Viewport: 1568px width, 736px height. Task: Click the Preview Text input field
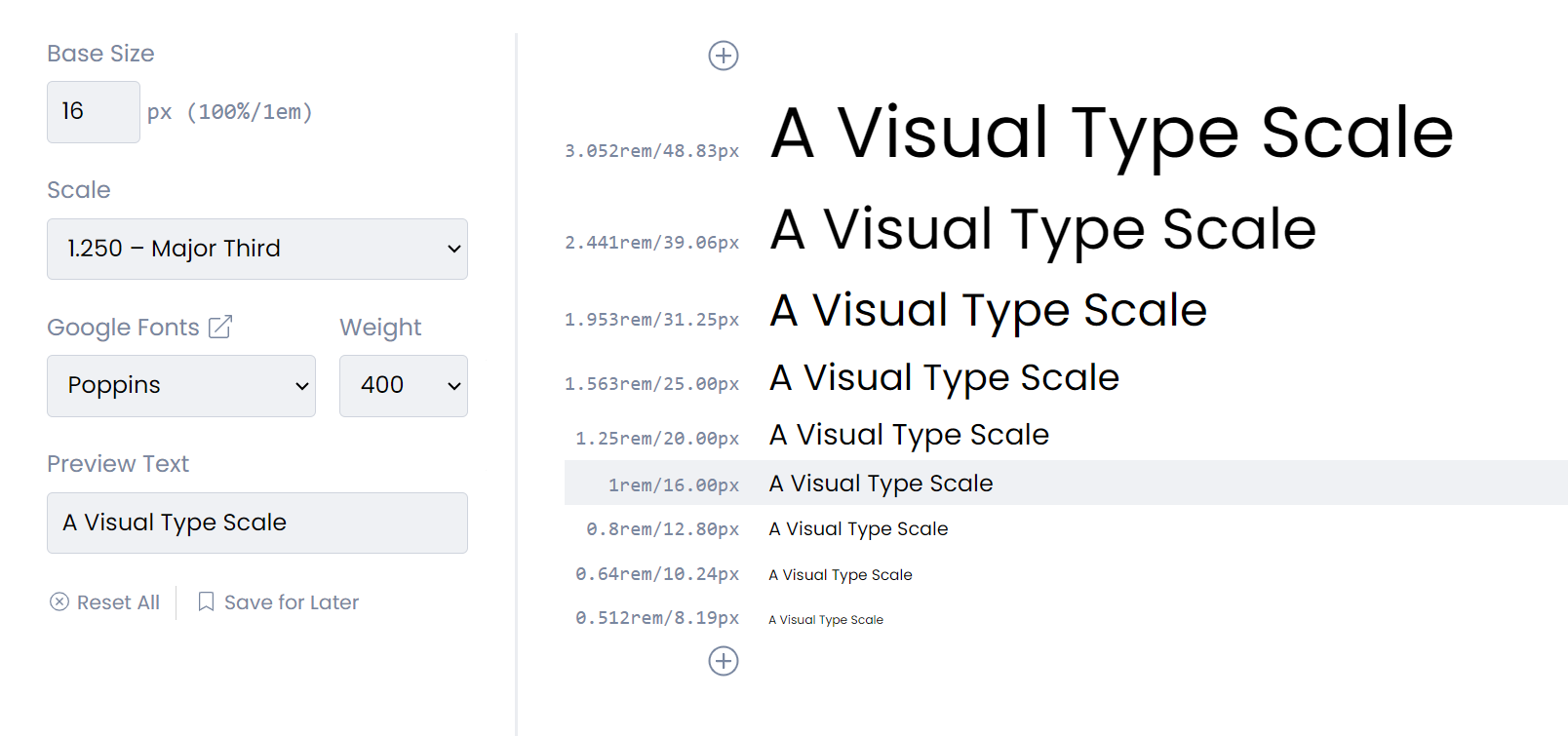coord(257,523)
